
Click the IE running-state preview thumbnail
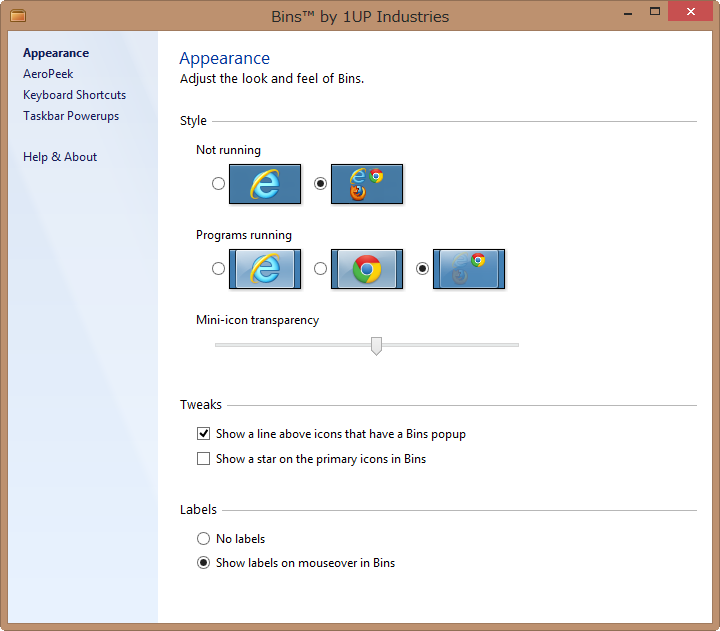pos(265,269)
